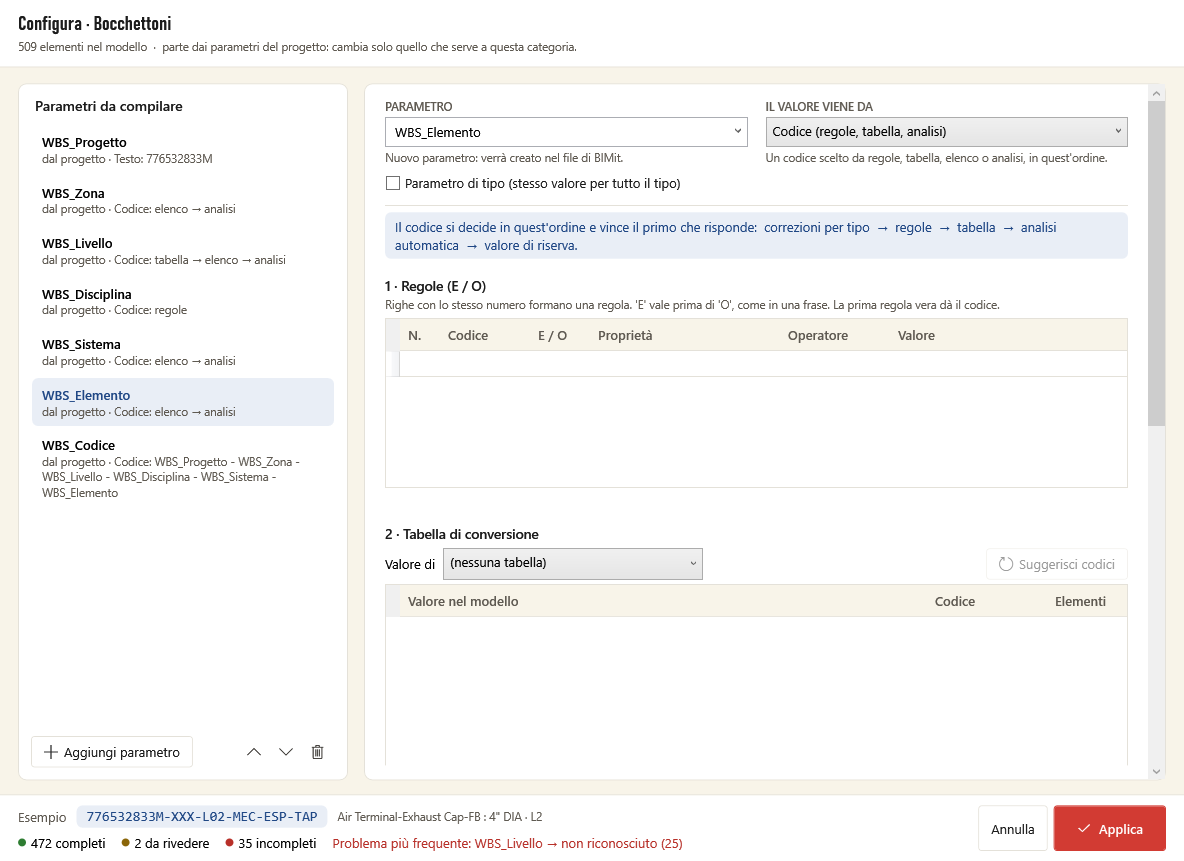The width and height of the screenshot is (1184, 861).
Task: Select WBS_Progetto in the parameter list
Action: click(x=183, y=150)
